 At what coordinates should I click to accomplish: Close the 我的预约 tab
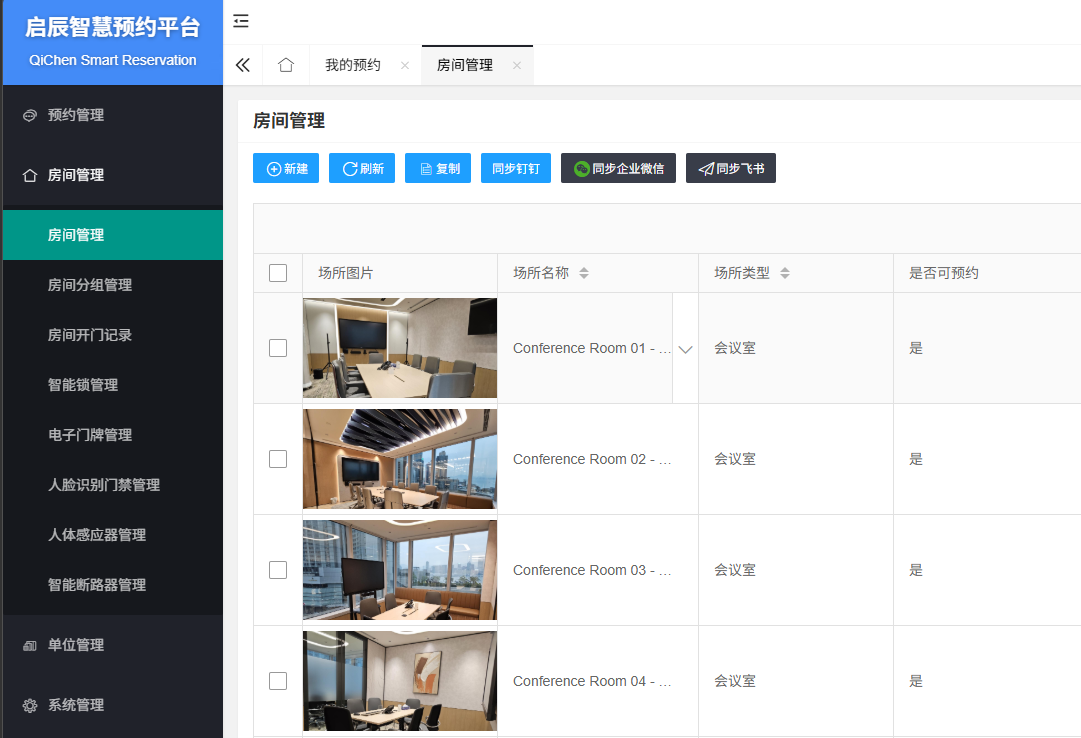[405, 66]
